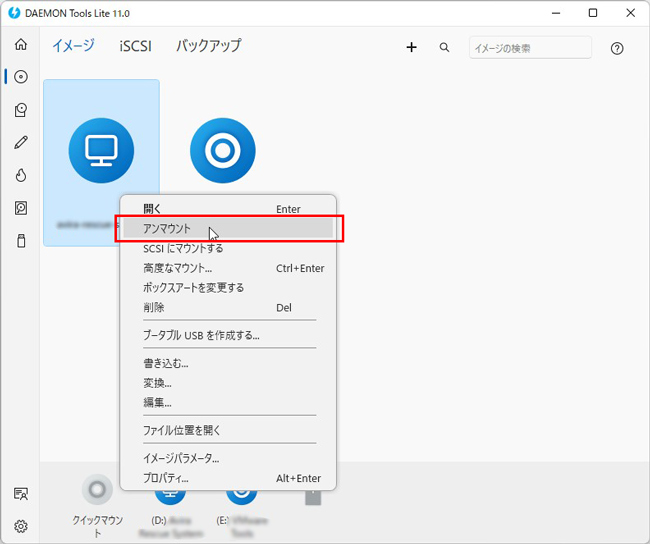Close the DAEMON Tools Lite window
Screen dimensions: 650x544
point(631,13)
